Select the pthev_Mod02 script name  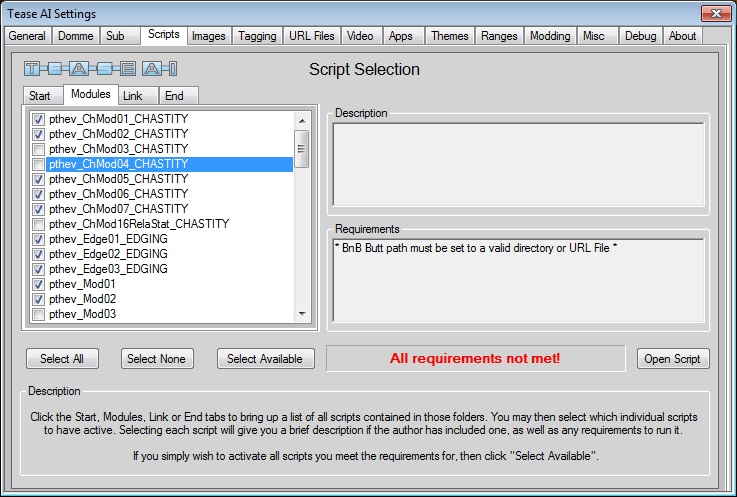pos(82,299)
